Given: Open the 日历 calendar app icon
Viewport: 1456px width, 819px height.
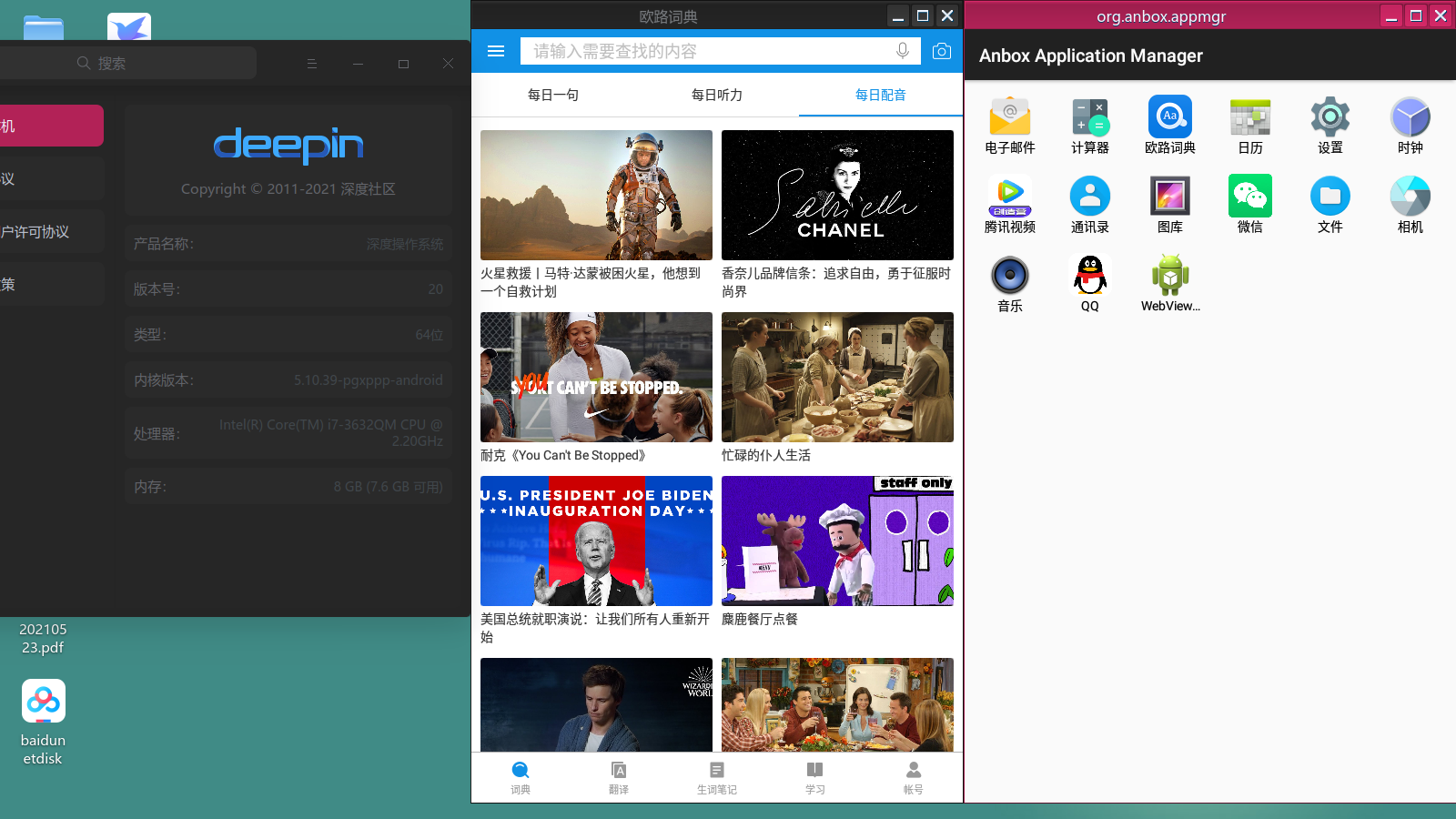Looking at the screenshot, I should click(x=1250, y=117).
